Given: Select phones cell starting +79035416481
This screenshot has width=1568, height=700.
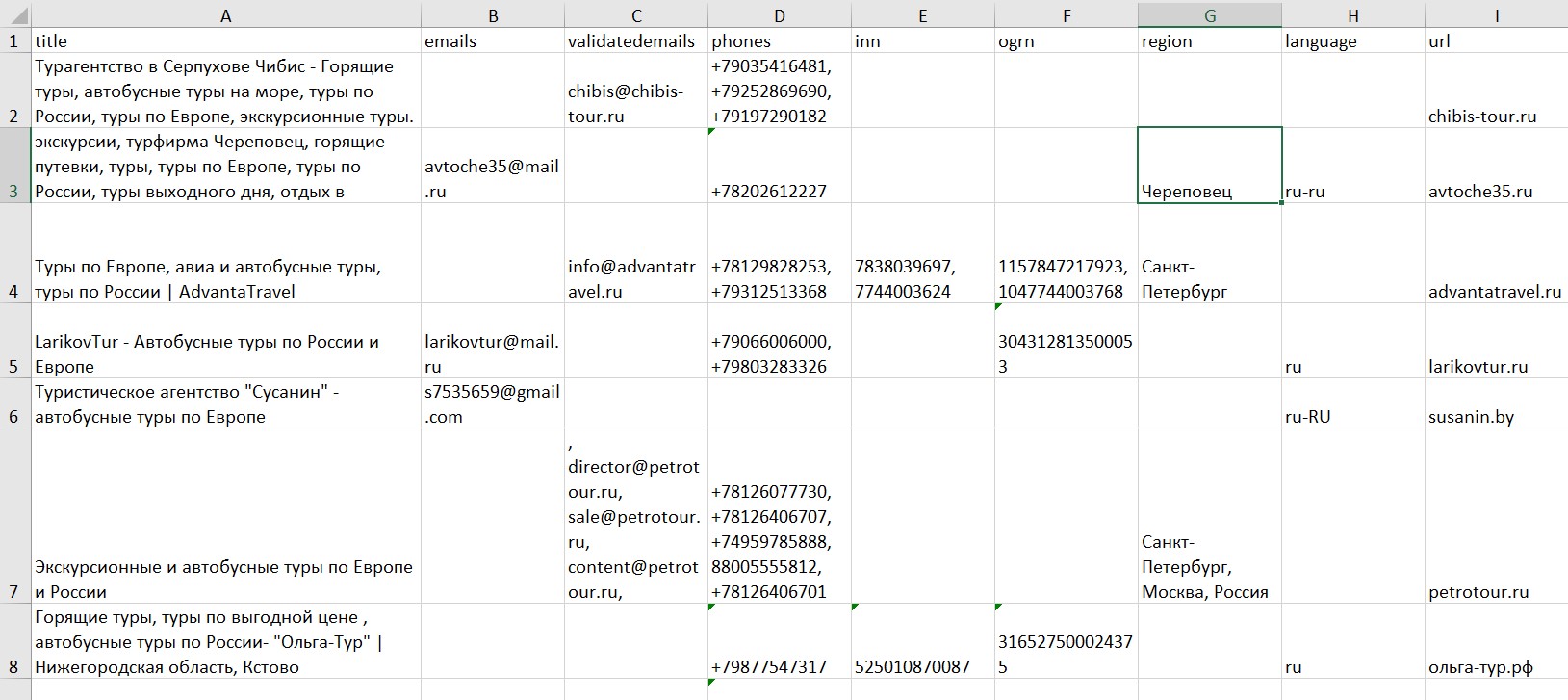Looking at the screenshot, I should point(780,91).
